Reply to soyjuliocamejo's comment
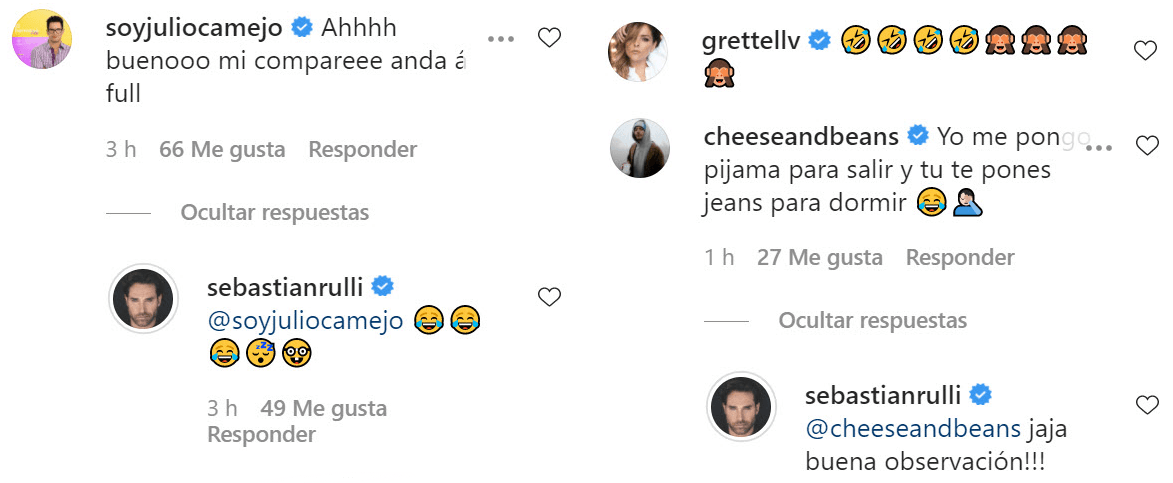This screenshot has width=1173, height=483. [x=362, y=150]
